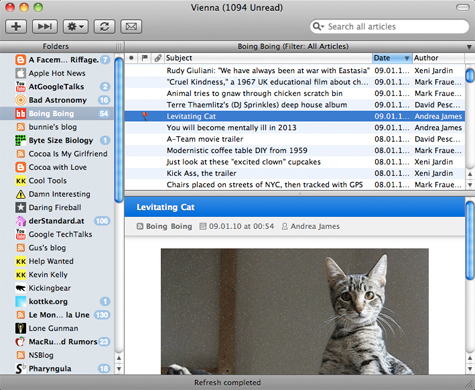Select Apple Hot News feed icon

point(21,73)
